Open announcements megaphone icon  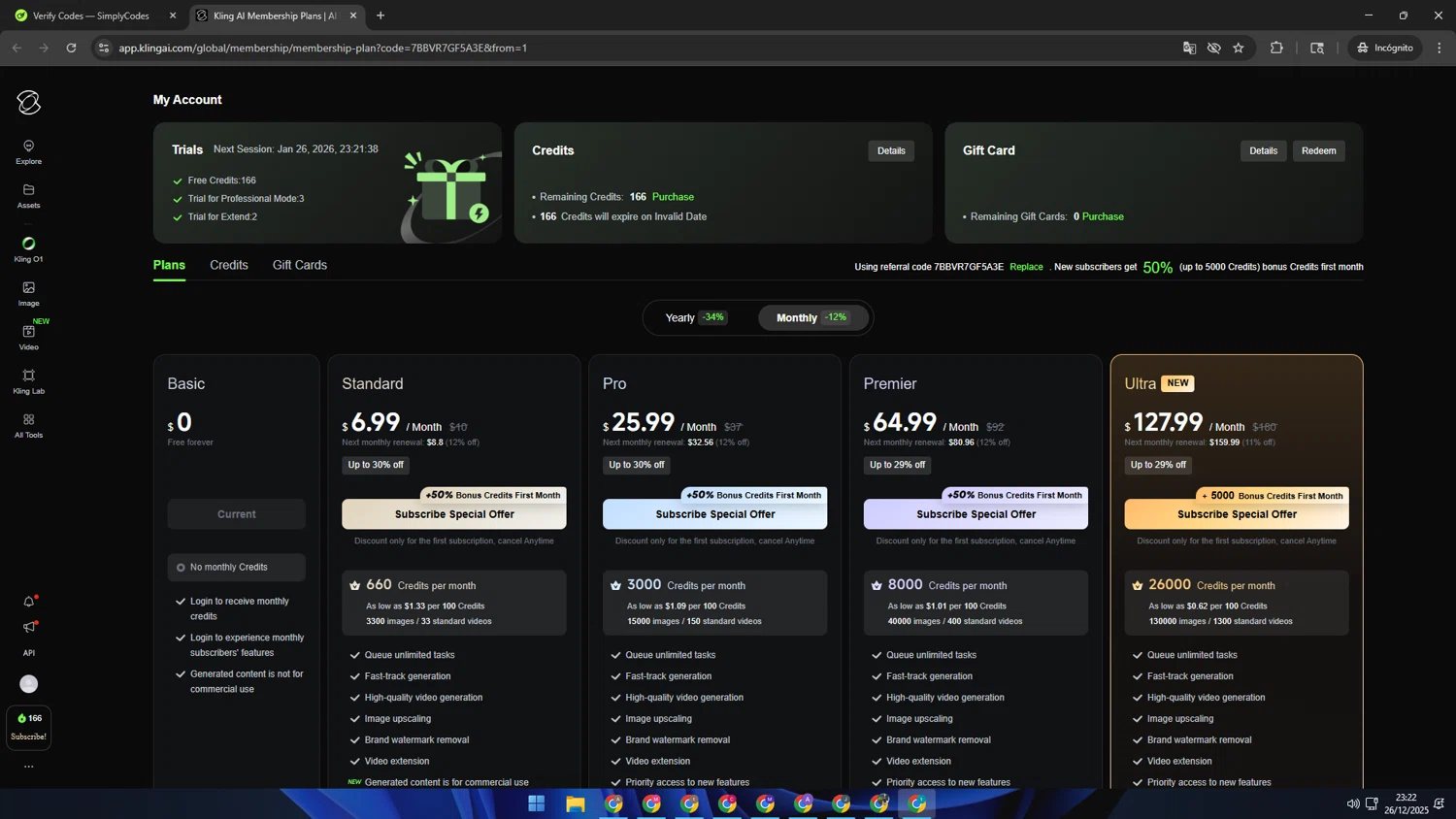click(29, 627)
